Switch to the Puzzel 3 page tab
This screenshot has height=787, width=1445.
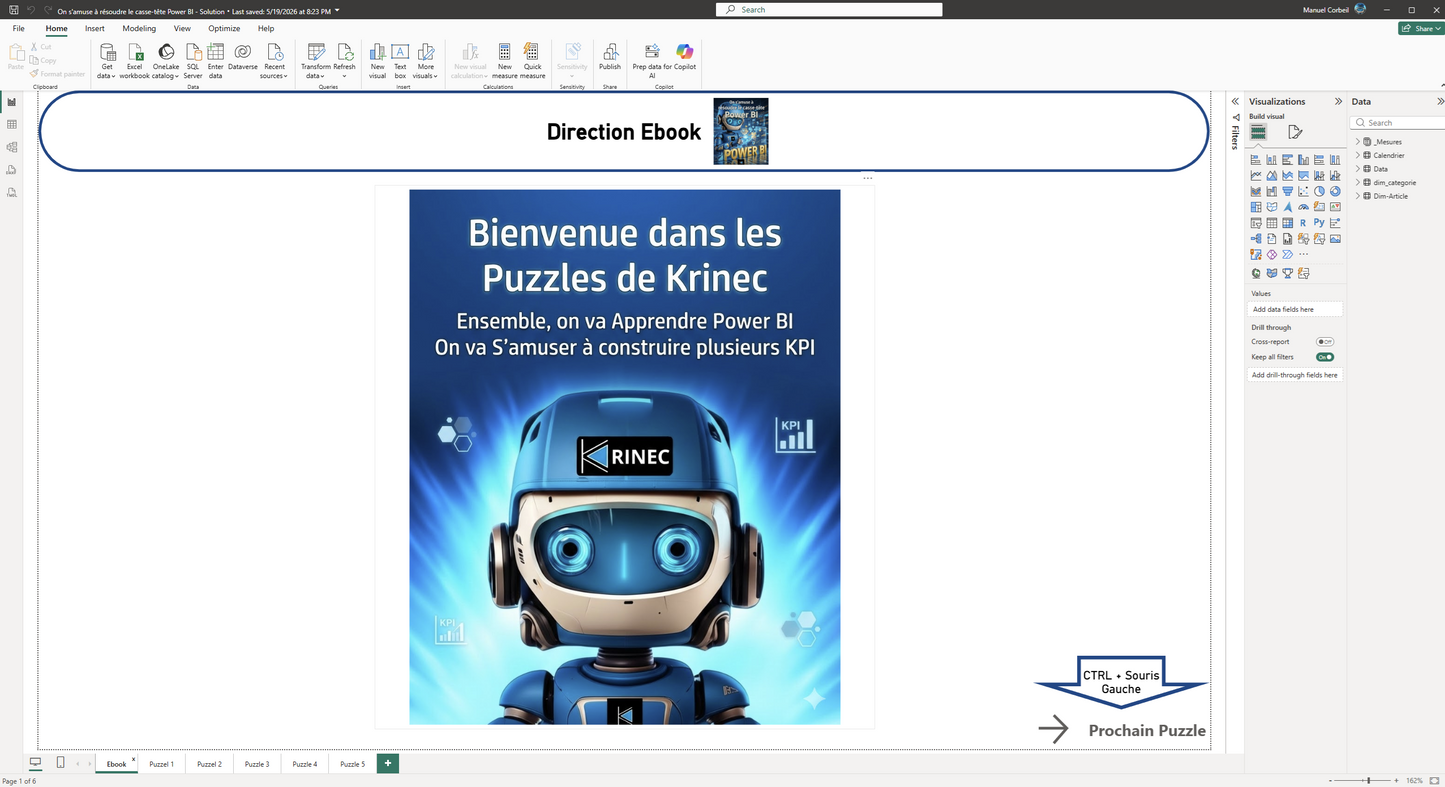257,764
